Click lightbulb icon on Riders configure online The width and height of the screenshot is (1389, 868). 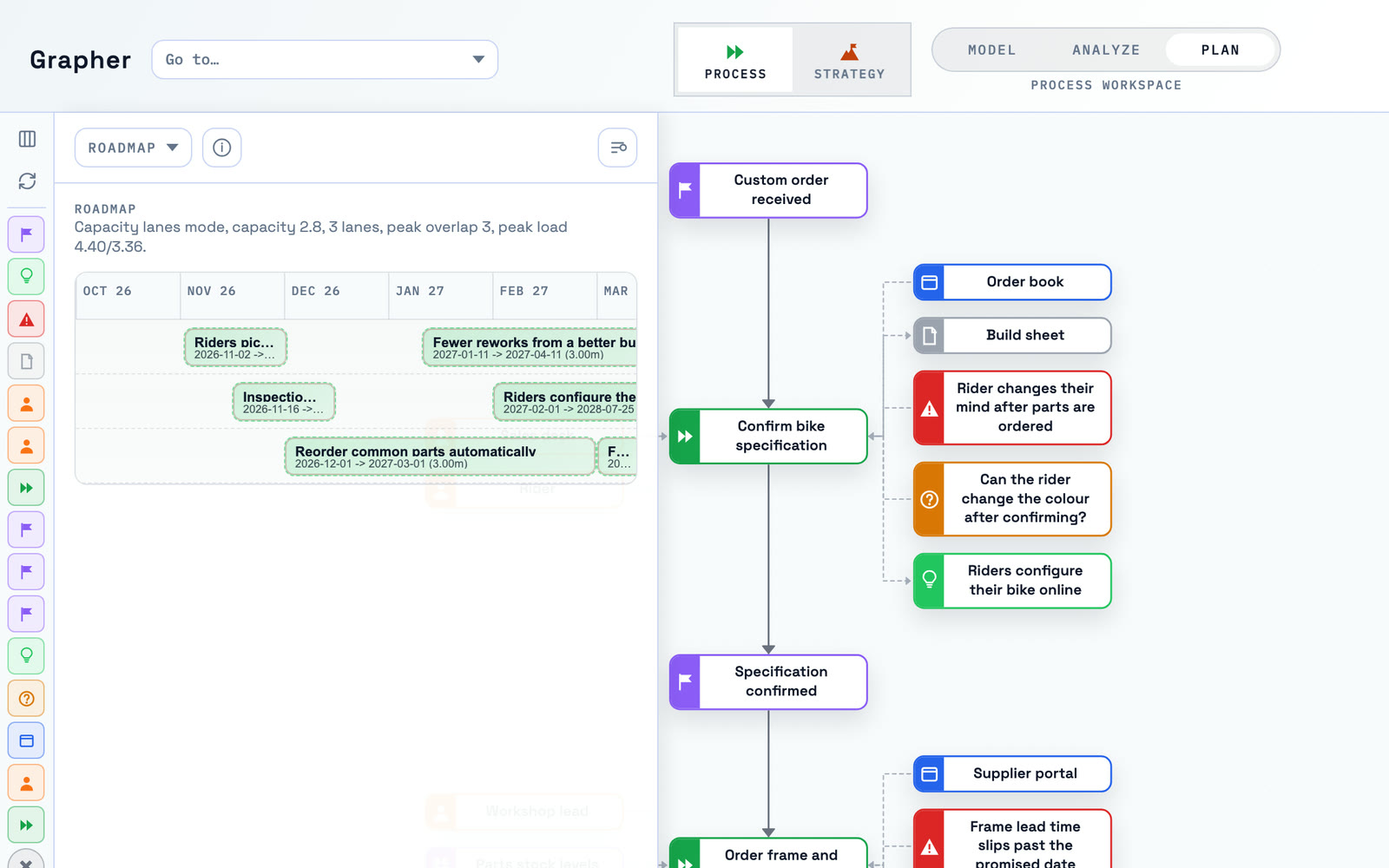click(930, 581)
